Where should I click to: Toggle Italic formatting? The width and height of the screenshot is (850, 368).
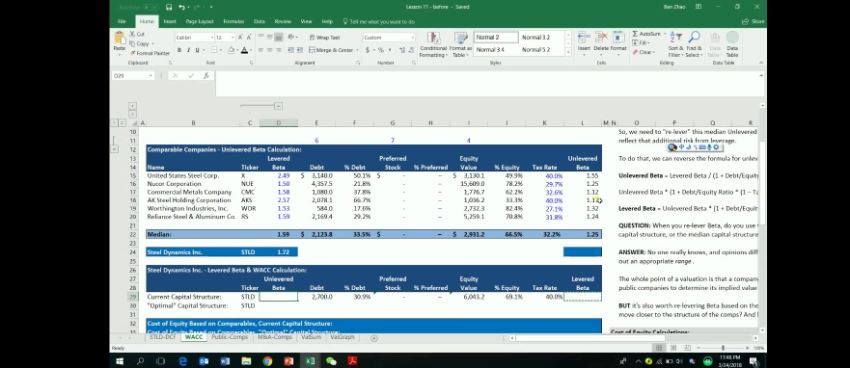[188, 50]
